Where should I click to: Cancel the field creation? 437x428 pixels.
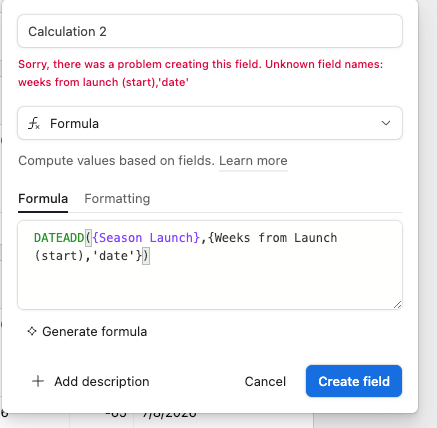click(x=265, y=381)
